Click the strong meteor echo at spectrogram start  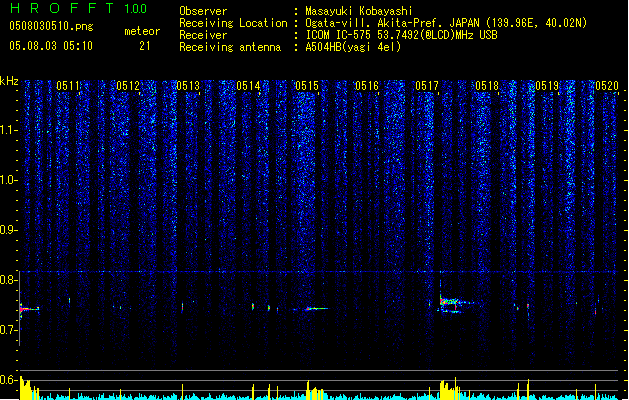[x=28, y=309]
